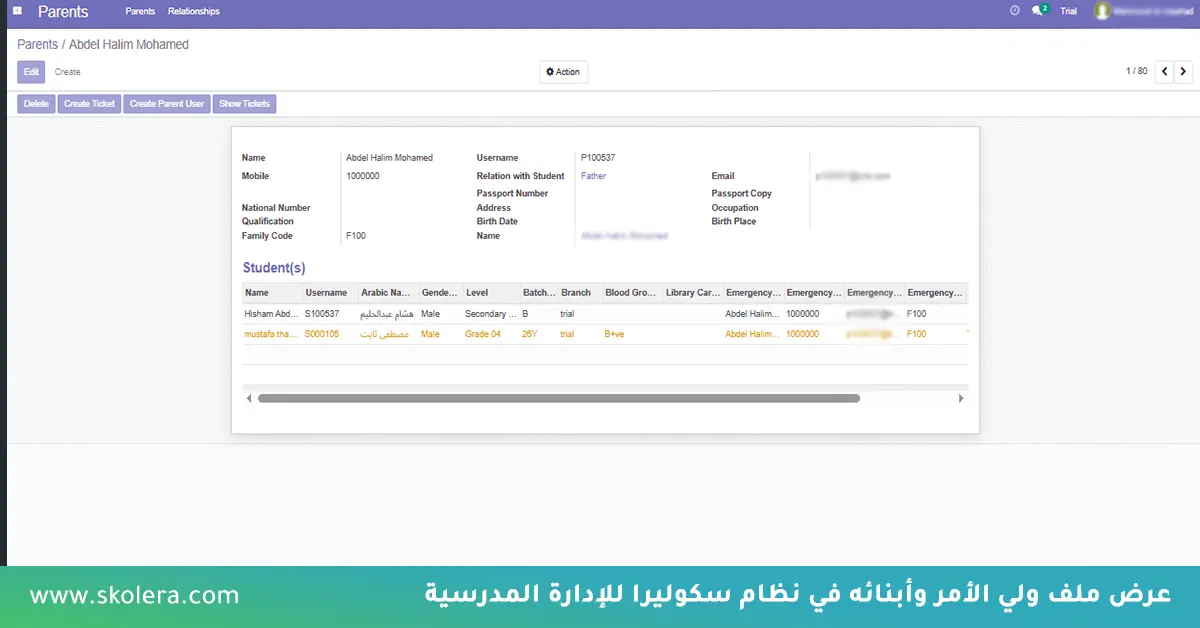Click the user avatar picture
Image resolution: width=1200 pixels, height=628 pixels.
1102,11
